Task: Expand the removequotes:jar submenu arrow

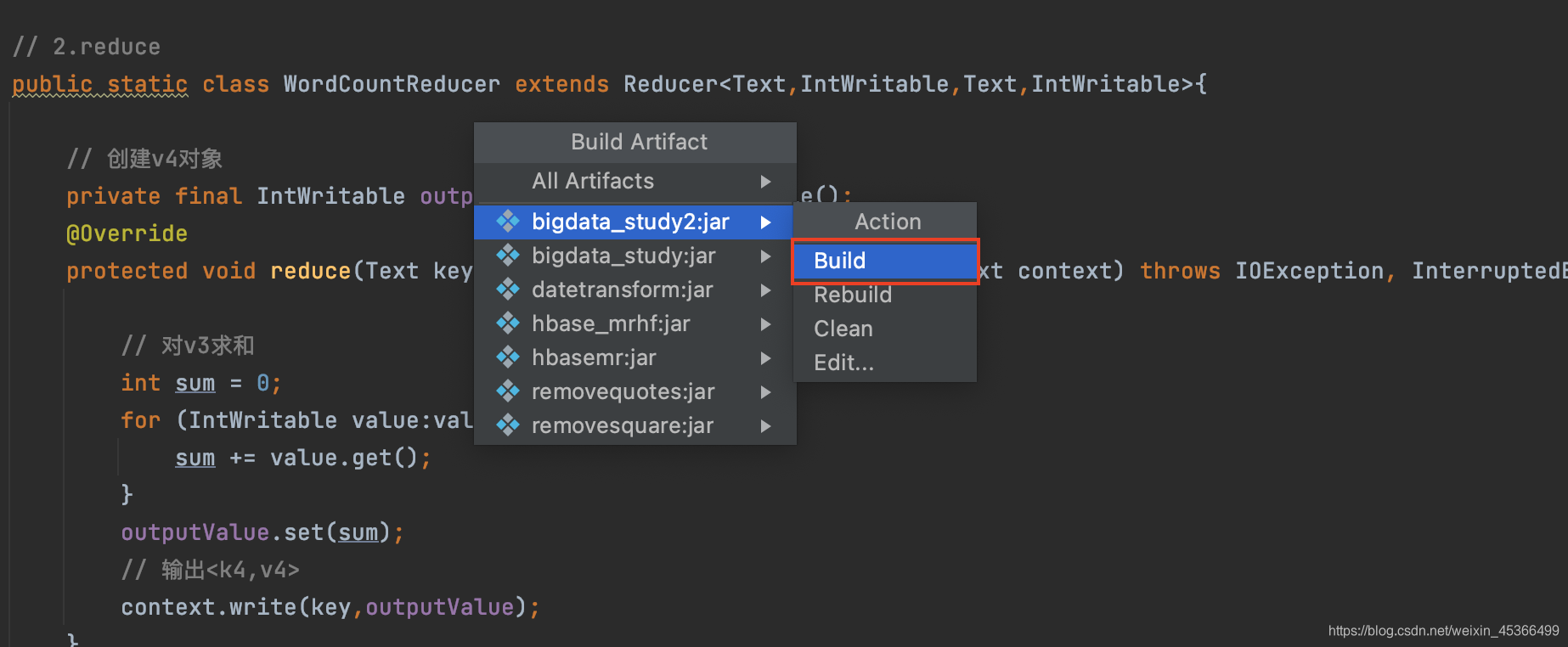Action: click(x=765, y=392)
